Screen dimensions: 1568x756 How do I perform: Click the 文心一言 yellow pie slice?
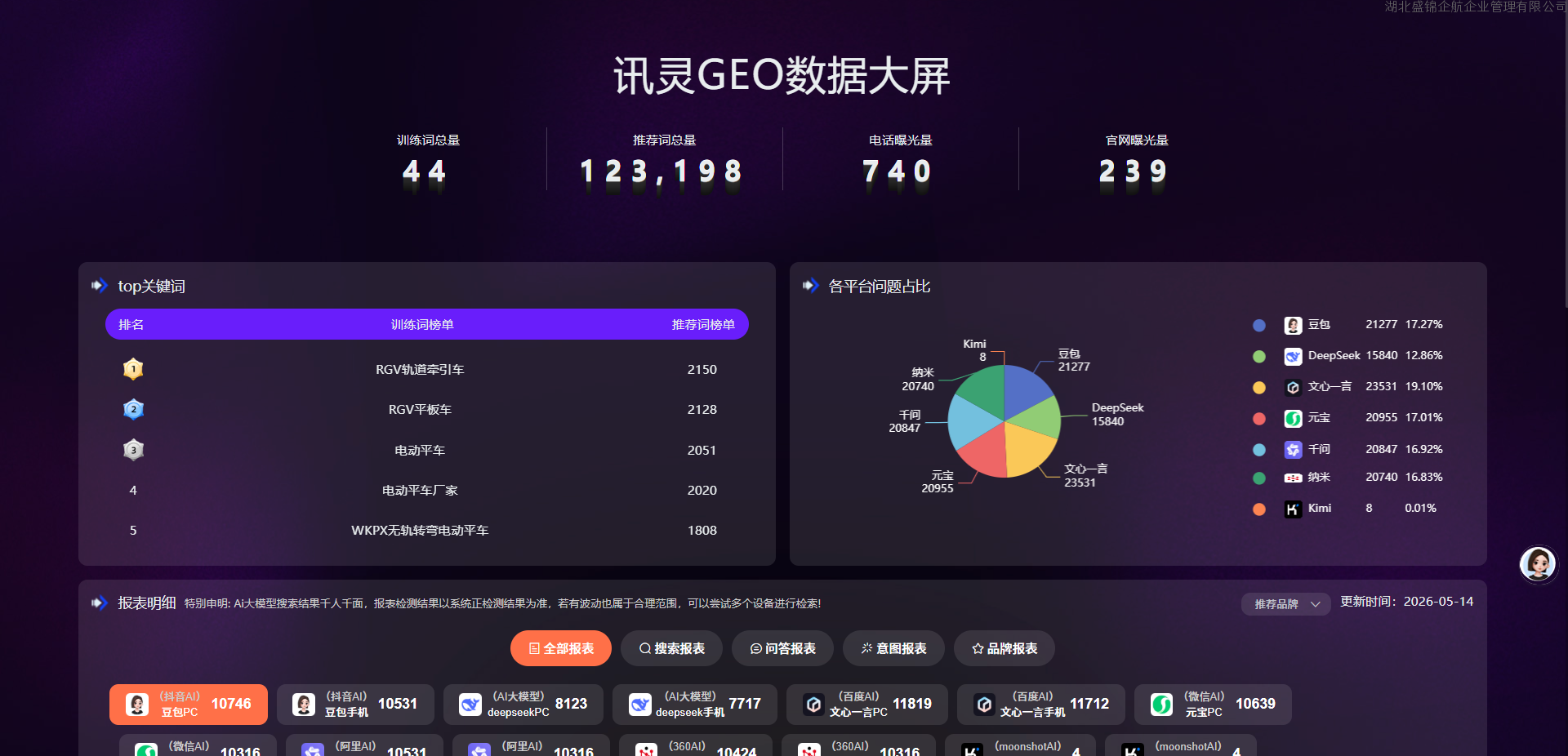coord(1026,449)
